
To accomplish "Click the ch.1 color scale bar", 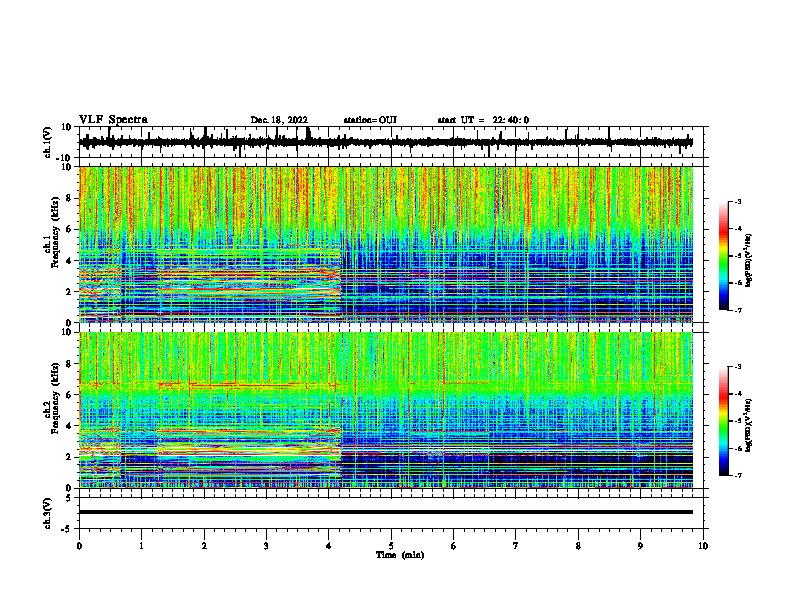I will point(724,256).
